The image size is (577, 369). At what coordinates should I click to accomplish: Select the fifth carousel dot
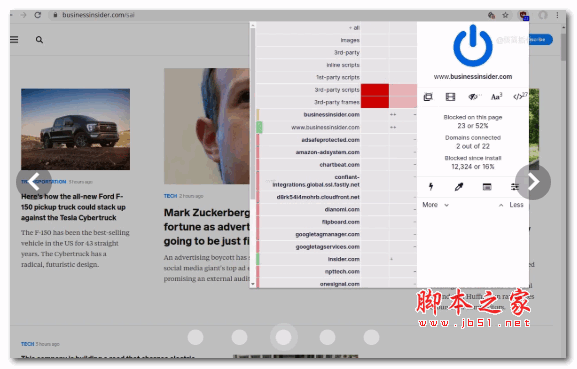[371, 337]
